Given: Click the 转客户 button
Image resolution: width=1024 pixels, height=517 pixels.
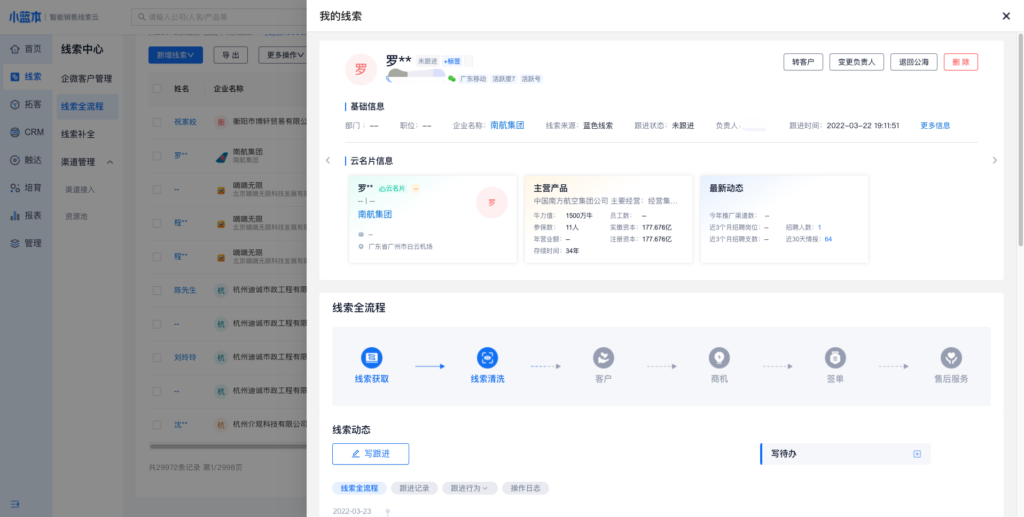Looking at the screenshot, I should [803, 62].
